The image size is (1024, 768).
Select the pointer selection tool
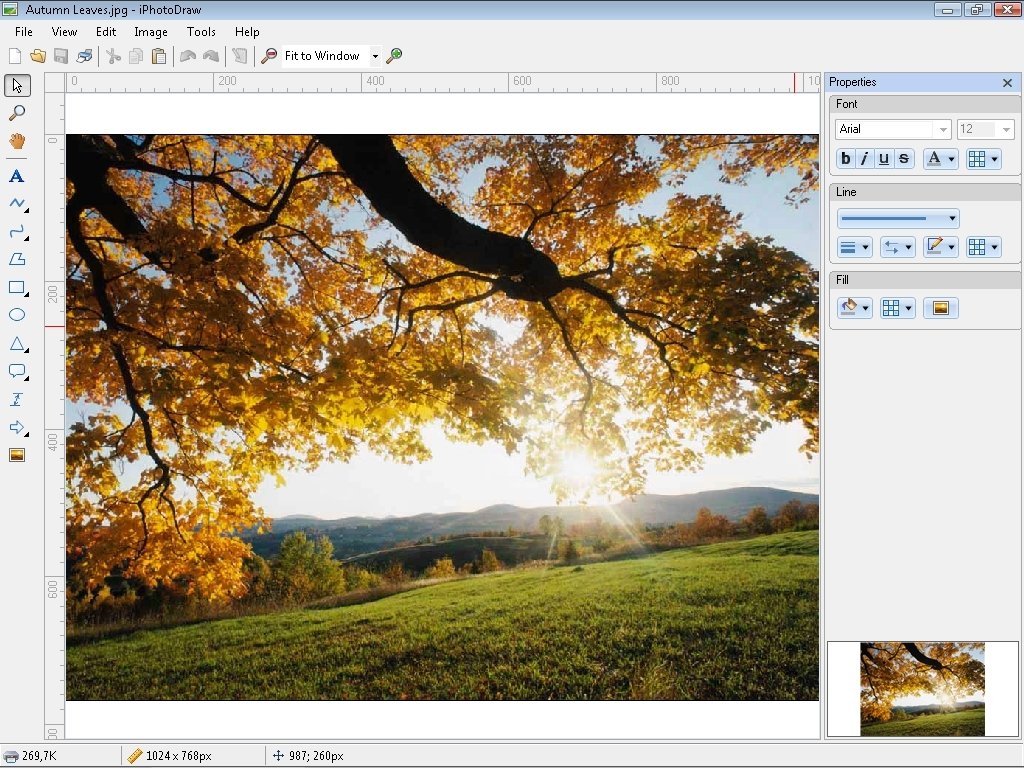pyautogui.click(x=17, y=86)
